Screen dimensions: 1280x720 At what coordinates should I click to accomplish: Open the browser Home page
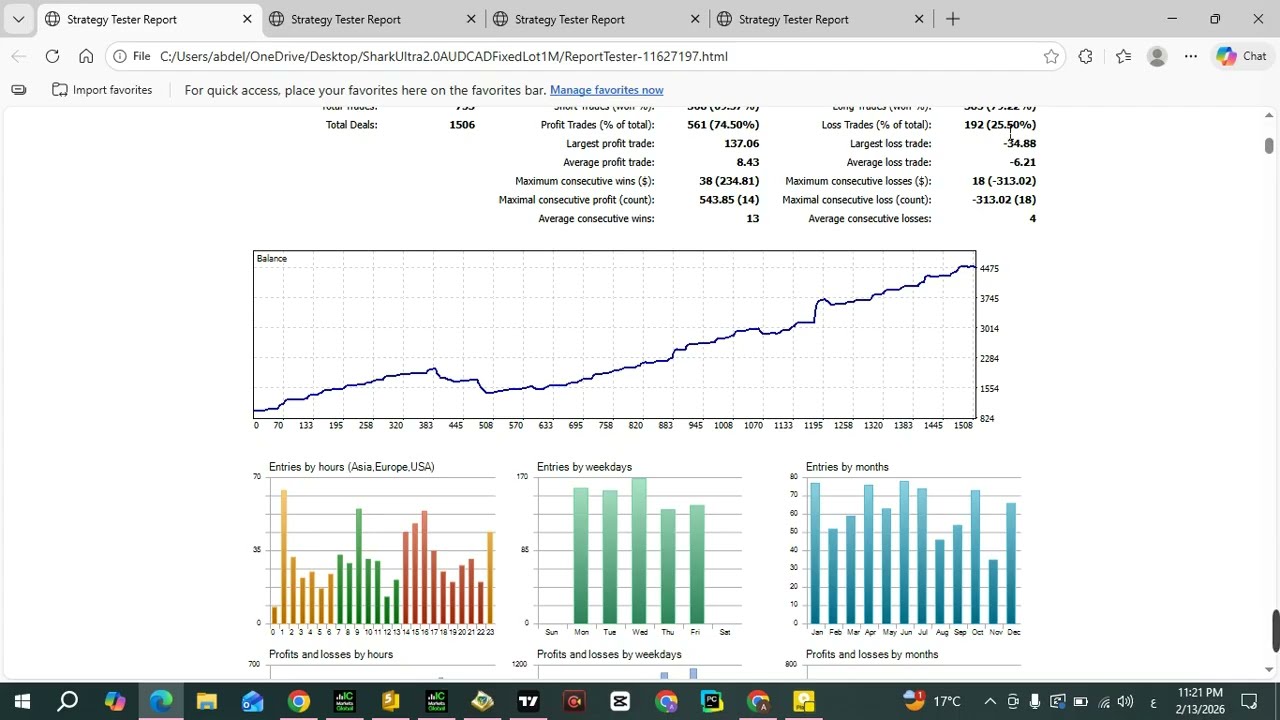[86, 56]
